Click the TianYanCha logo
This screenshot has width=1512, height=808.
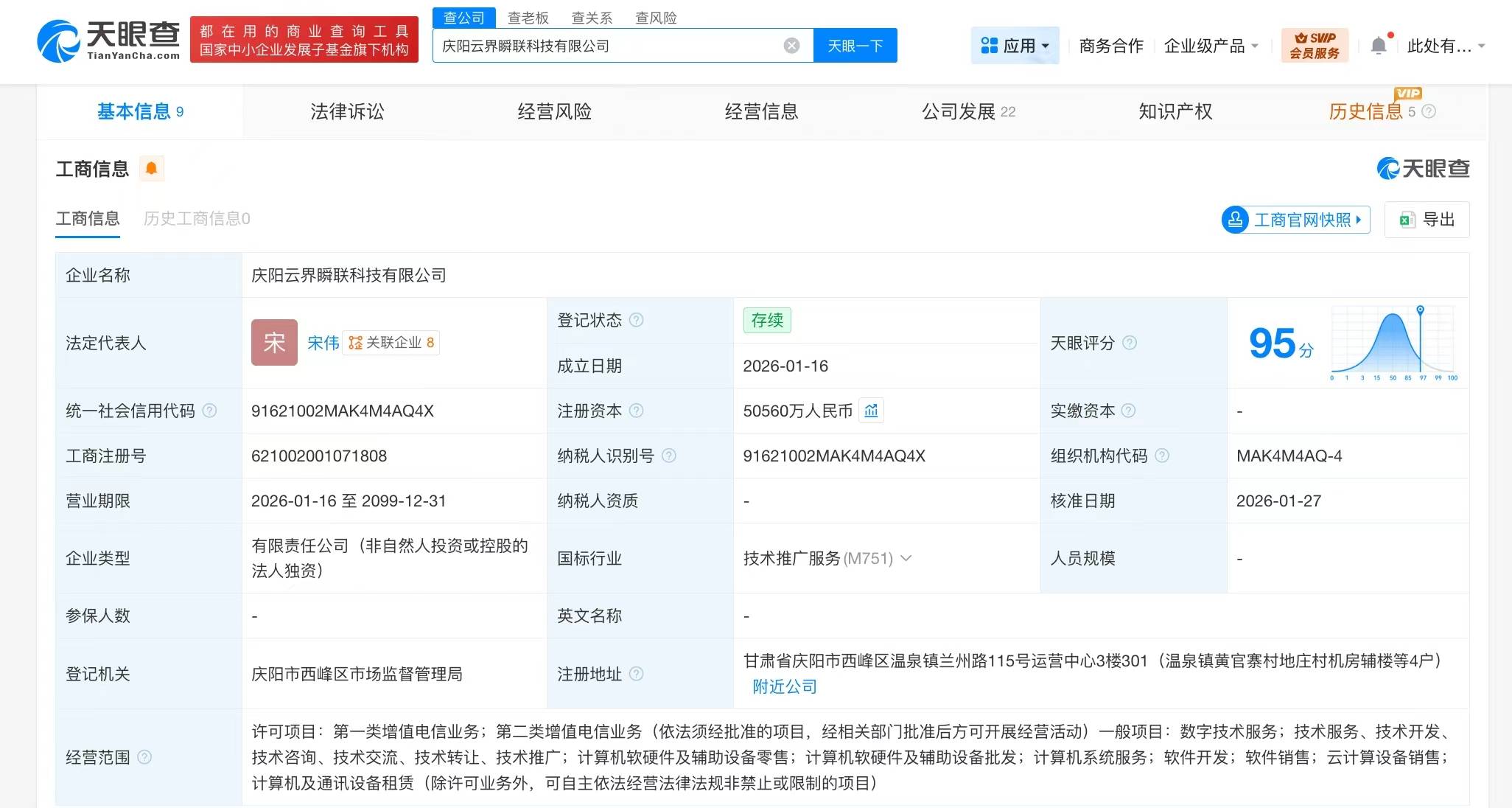pos(108,41)
